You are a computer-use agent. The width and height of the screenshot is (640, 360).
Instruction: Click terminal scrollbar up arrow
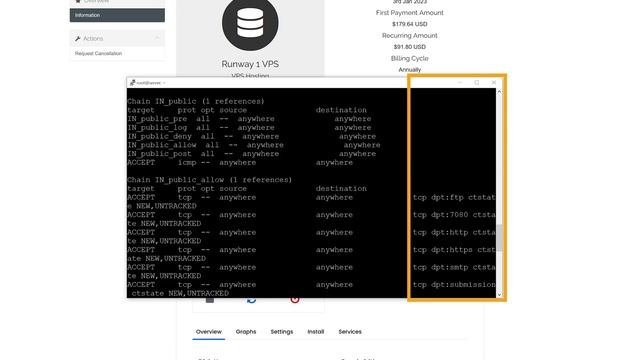coord(499,92)
